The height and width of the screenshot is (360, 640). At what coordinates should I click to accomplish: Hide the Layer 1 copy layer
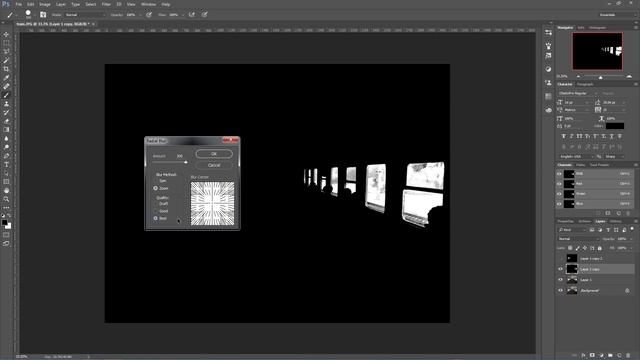(560, 269)
